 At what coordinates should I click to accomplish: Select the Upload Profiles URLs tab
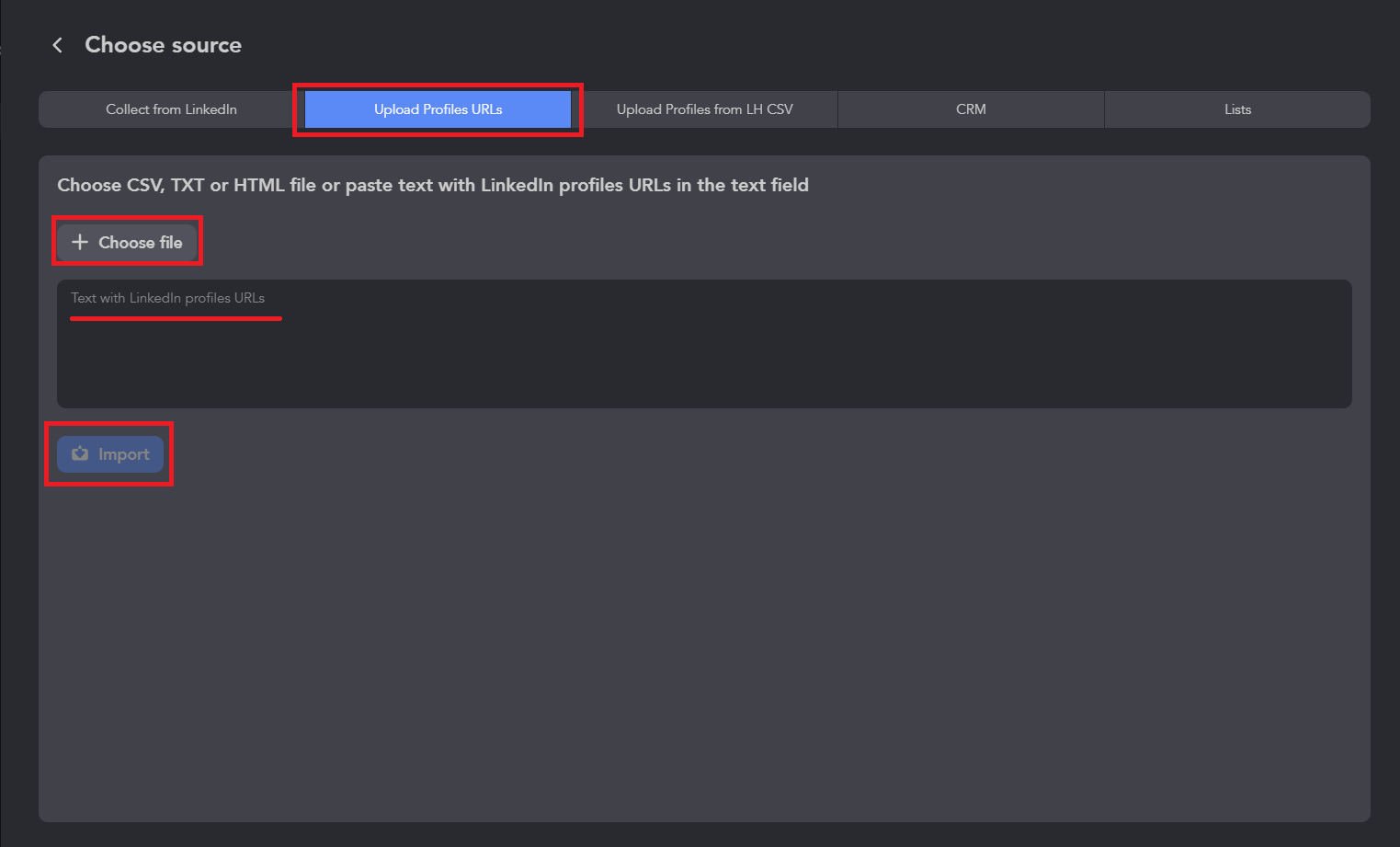tap(438, 109)
